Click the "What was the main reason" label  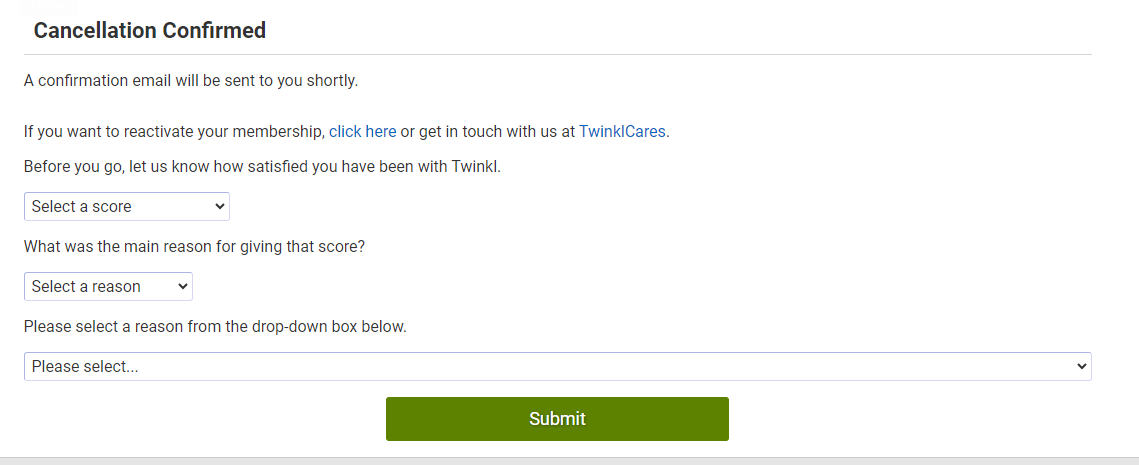click(x=194, y=246)
